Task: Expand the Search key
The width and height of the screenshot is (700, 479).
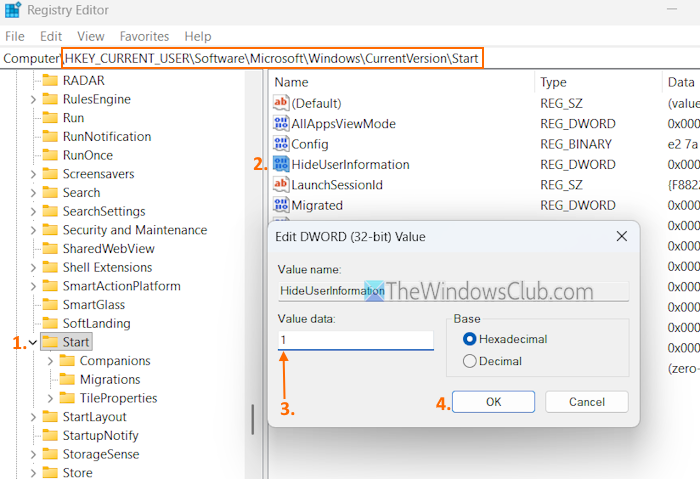Action: click(x=33, y=193)
